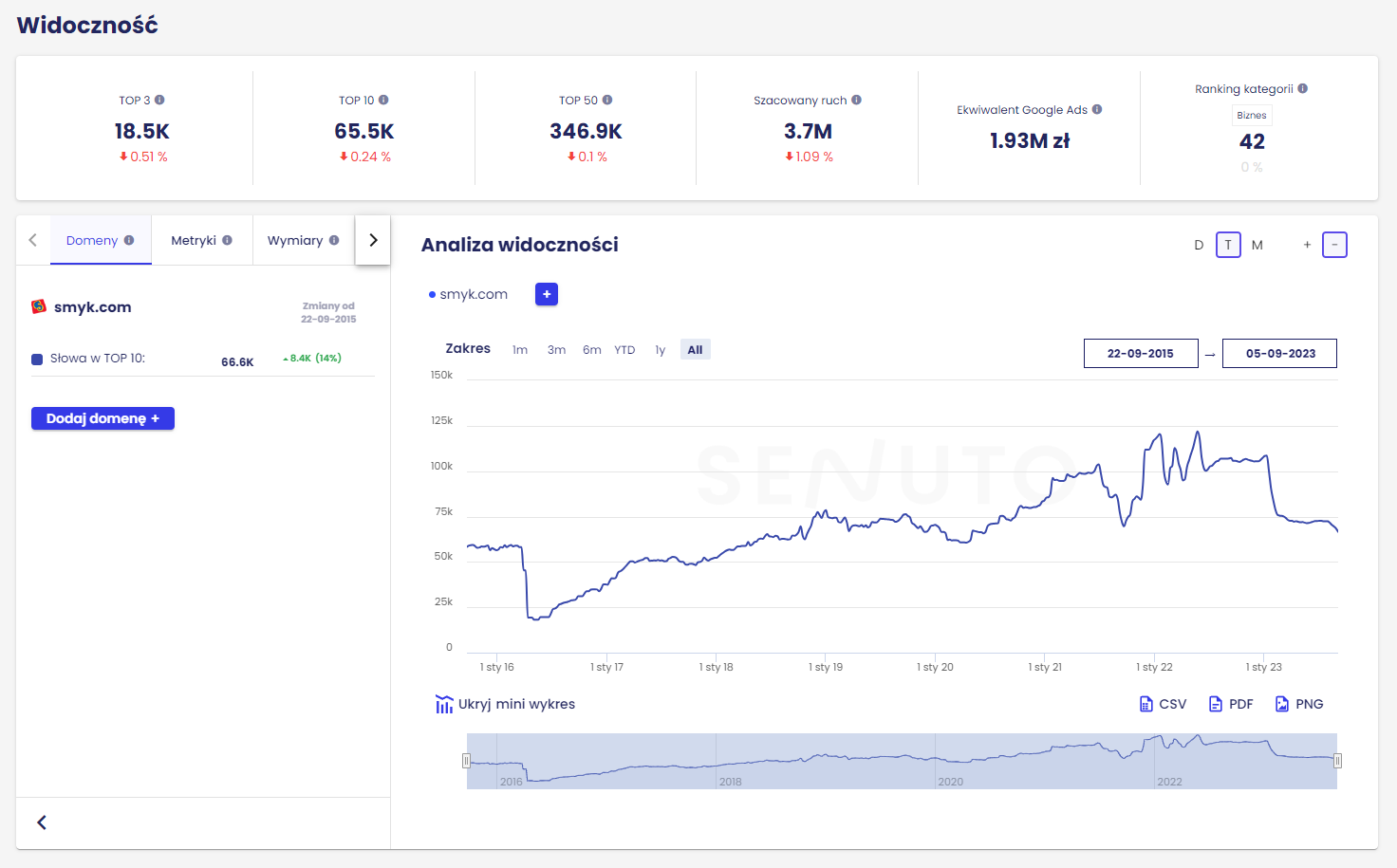Click the PNG image icon
1397x868 pixels.
point(1282,704)
